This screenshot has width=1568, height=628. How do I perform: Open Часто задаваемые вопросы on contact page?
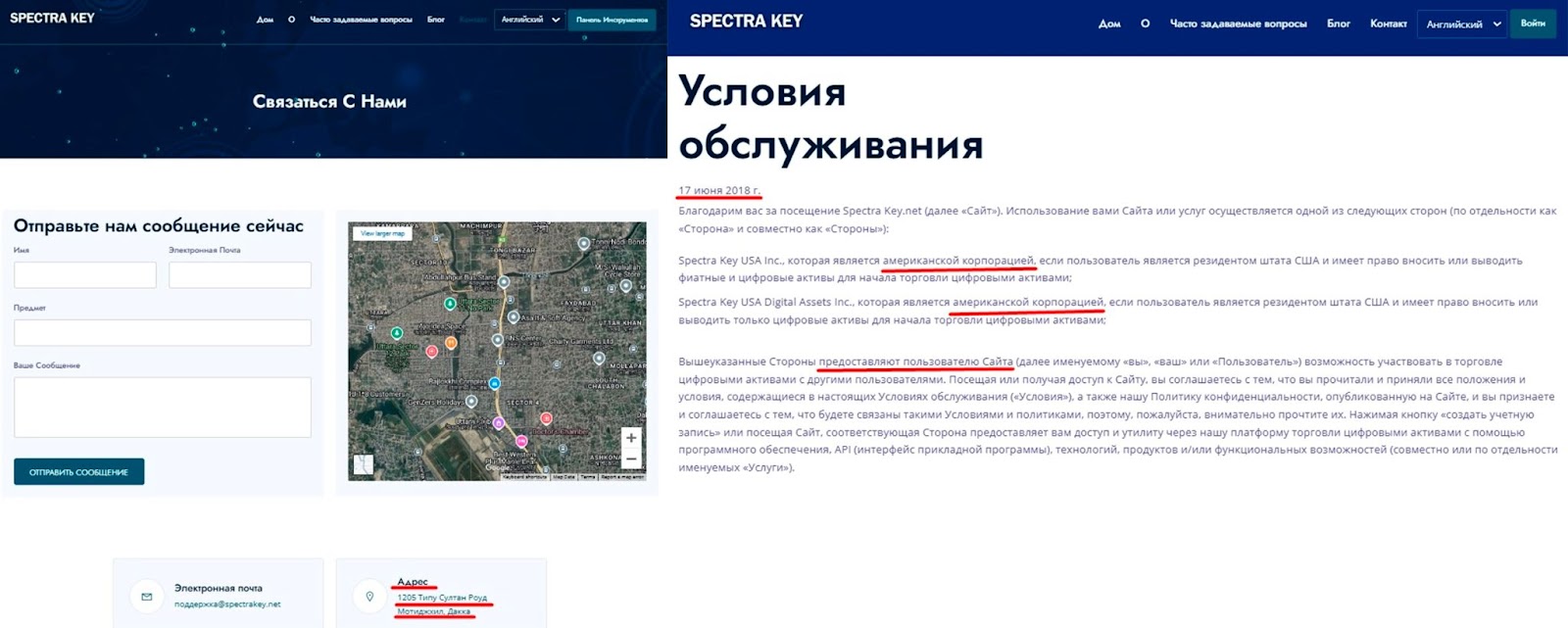[x=361, y=20]
